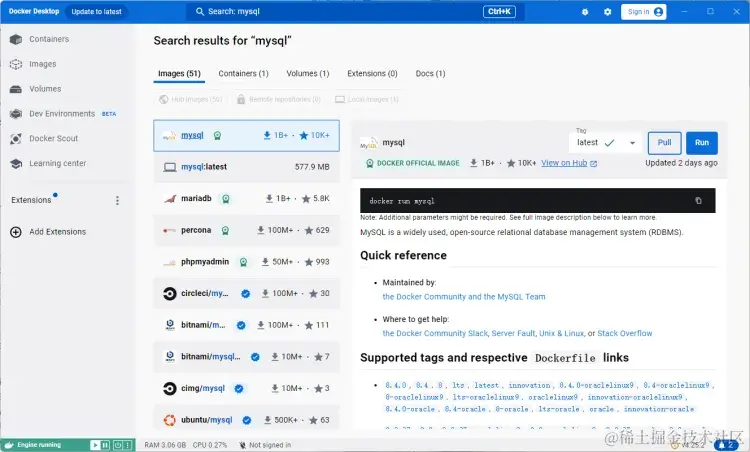
Task: Open the lts tag Dockerfile link
Action: coord(458,385)
